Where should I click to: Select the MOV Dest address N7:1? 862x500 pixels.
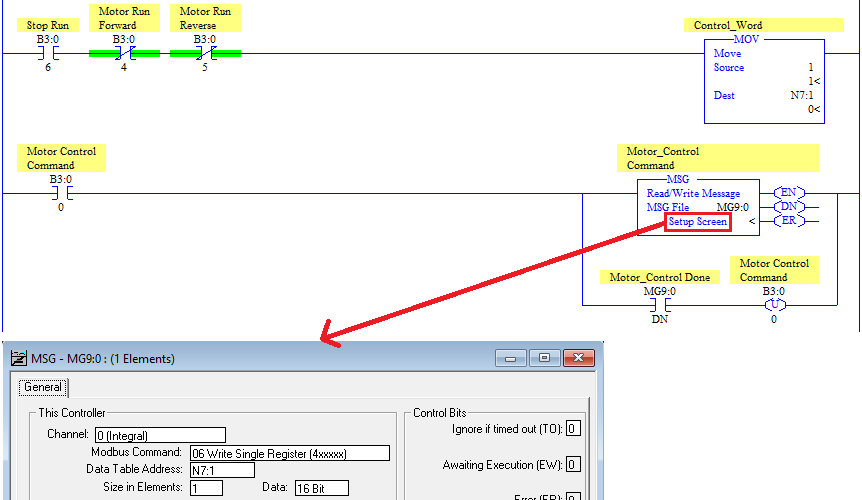point(802,96)
